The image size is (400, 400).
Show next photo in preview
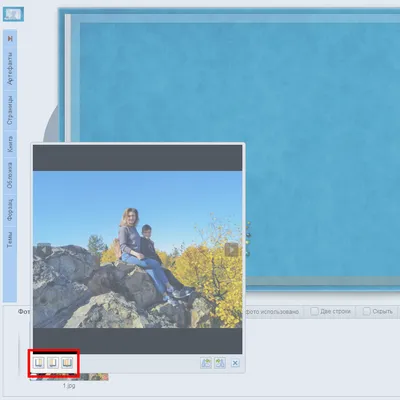click(x=232, y=250)
